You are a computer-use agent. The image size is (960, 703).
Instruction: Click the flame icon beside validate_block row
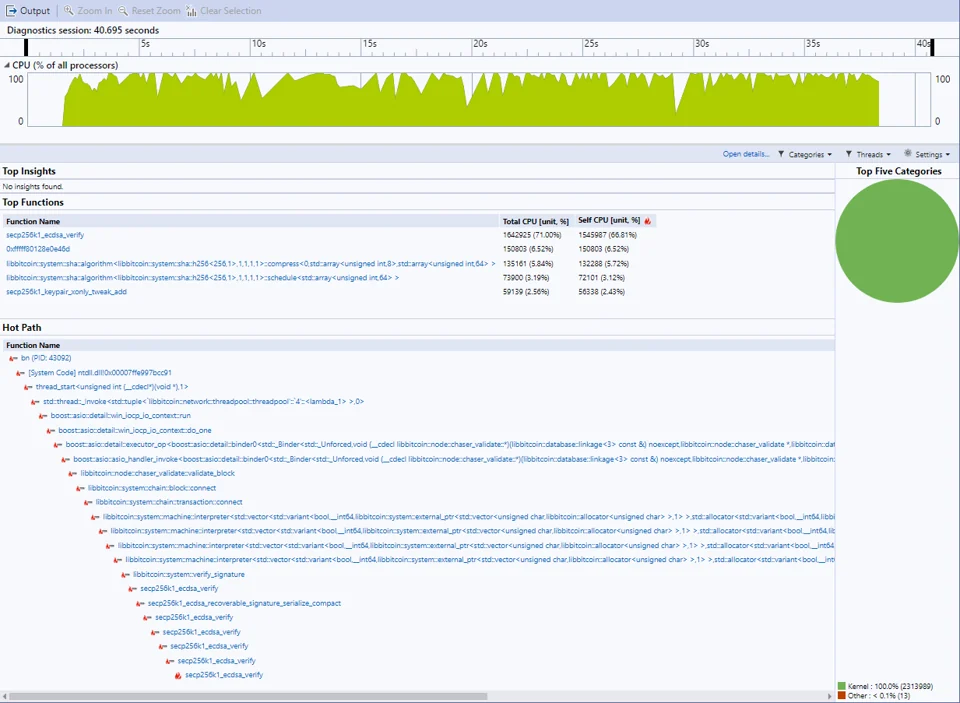coord(72,473)
